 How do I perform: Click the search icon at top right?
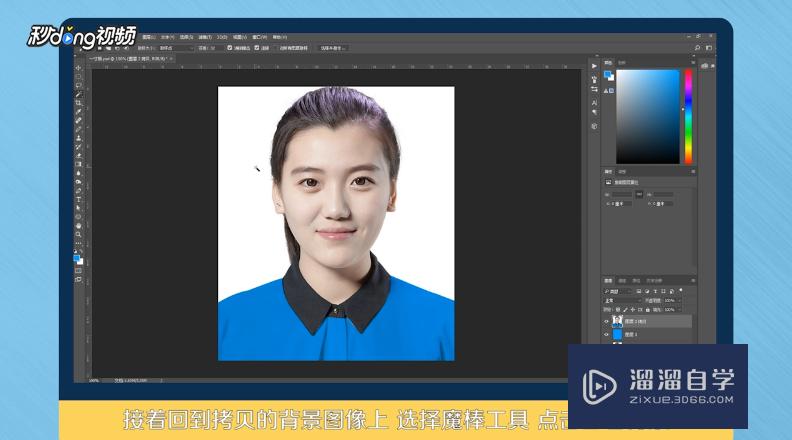[x=696, y=47]
